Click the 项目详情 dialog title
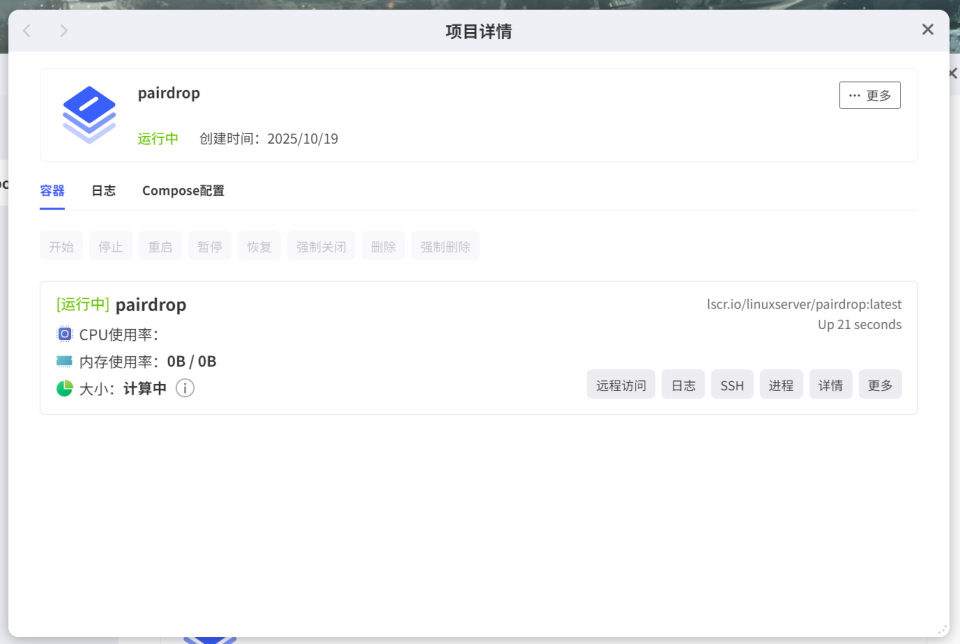Image resolution: width=960 pixels, height=644 pixels. 479,31
